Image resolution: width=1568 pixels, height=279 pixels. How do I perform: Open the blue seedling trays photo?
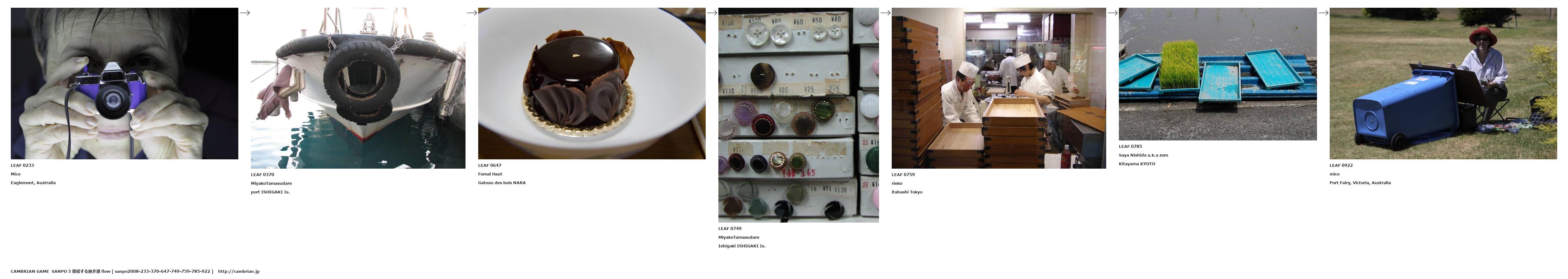click(1217, 74)
